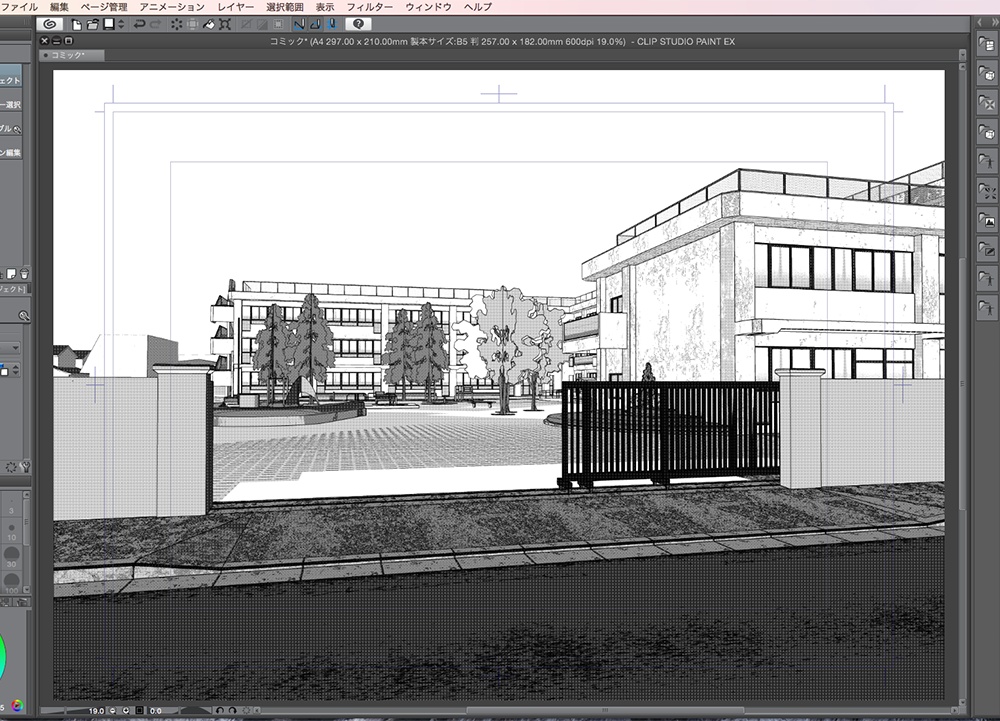Screen dimensions: 1000x721
Task: Open tool property dropdown combo box
Action: click(x=10, y=348)
